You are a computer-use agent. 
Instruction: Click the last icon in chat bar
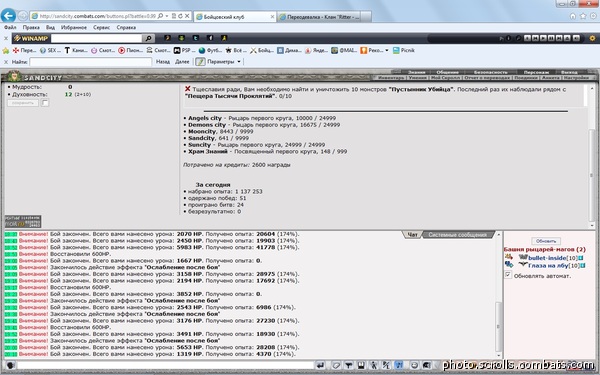pos(427,365)
